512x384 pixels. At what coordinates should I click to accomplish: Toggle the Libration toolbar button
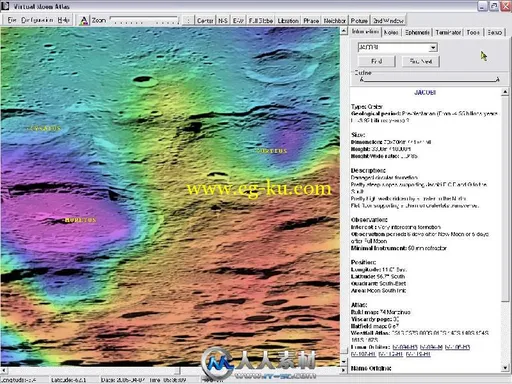[288, 21]
